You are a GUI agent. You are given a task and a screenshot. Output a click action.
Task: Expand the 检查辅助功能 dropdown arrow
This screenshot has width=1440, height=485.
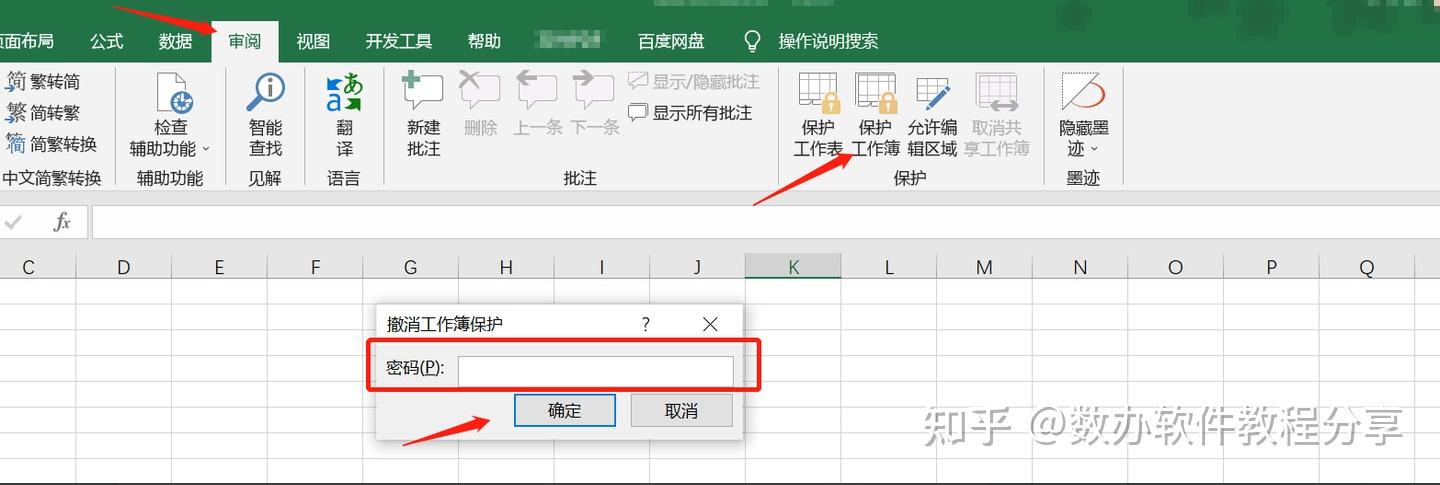coord(207,149)
